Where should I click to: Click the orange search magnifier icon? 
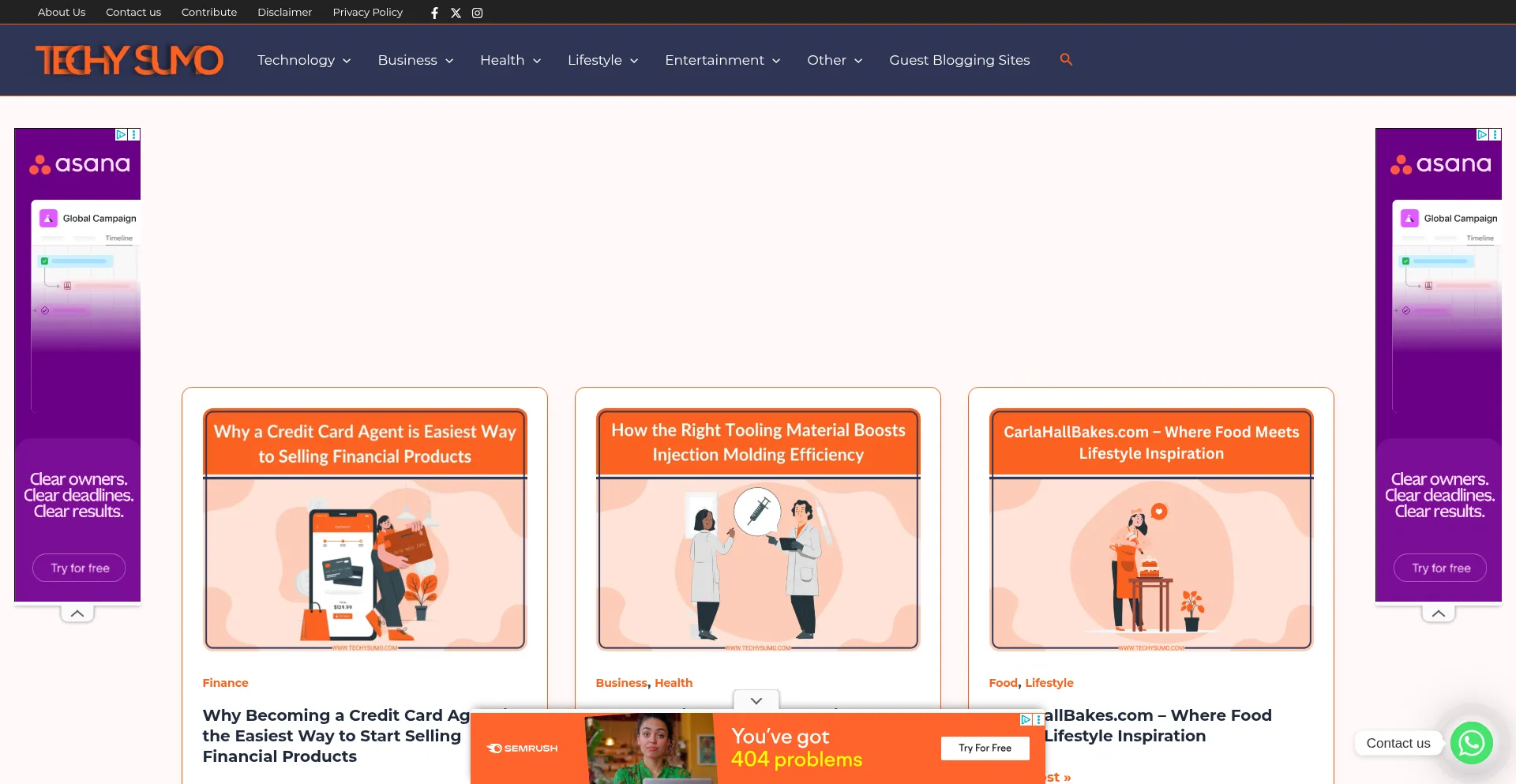[x=1066, y=59]
